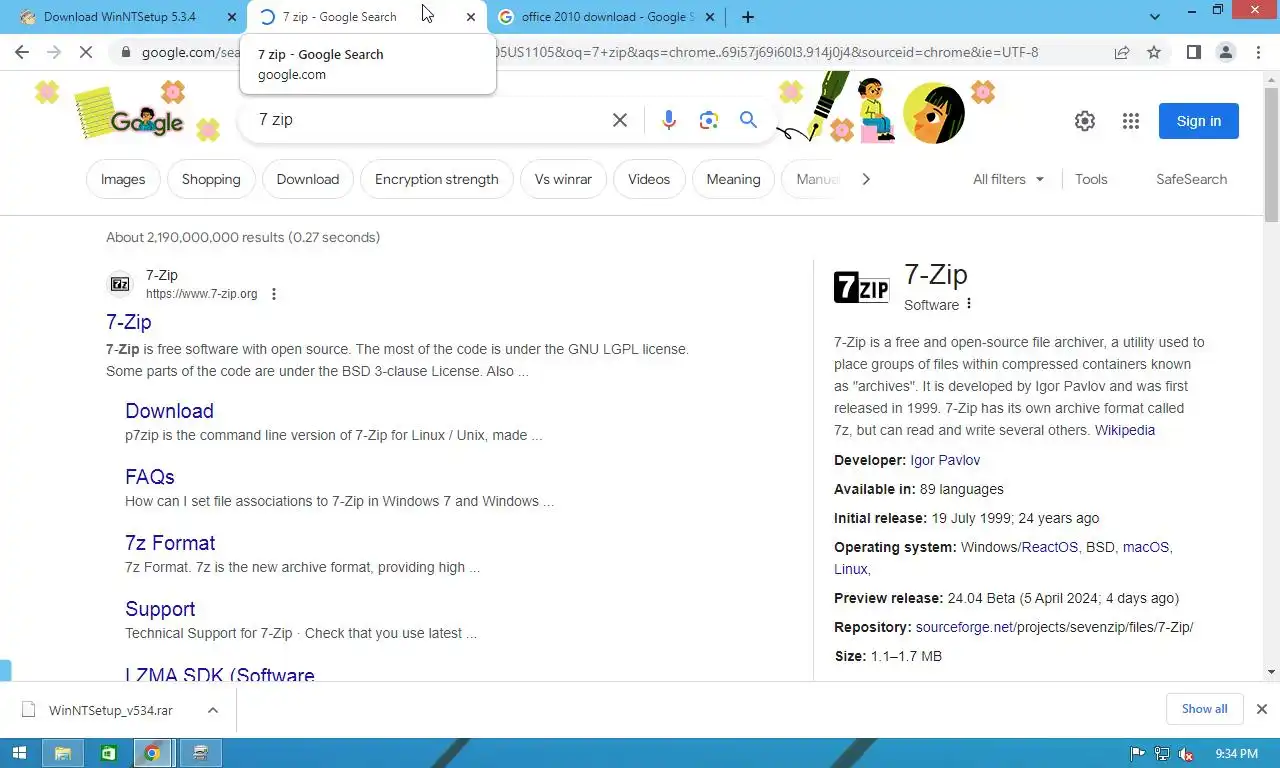The width and height of the screenshot is (1280, 768).
Task: Open Chrome profile avatar
Action: click(x=1225, y=52)
